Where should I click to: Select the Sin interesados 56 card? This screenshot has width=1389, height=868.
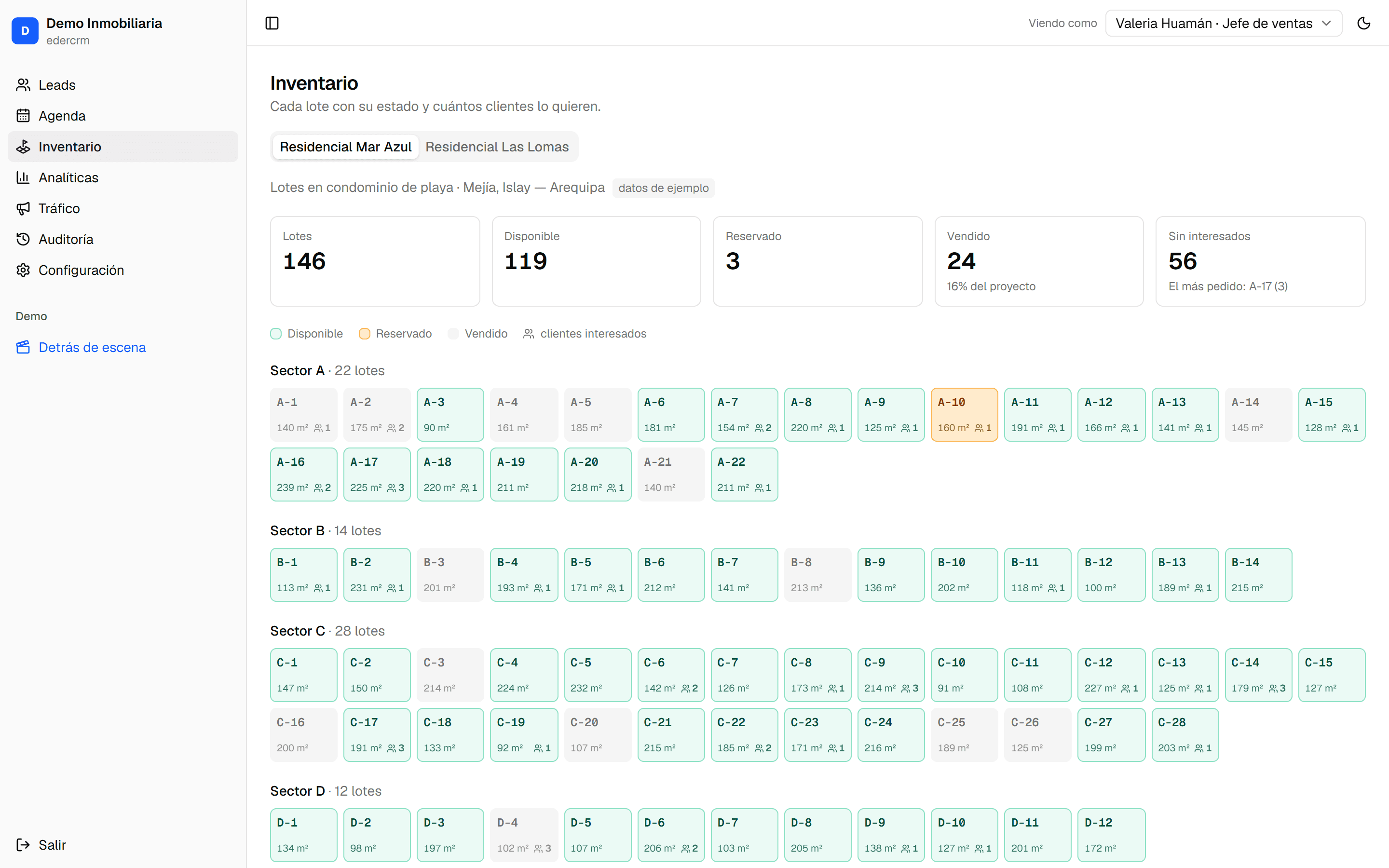tap(1260, 261)
